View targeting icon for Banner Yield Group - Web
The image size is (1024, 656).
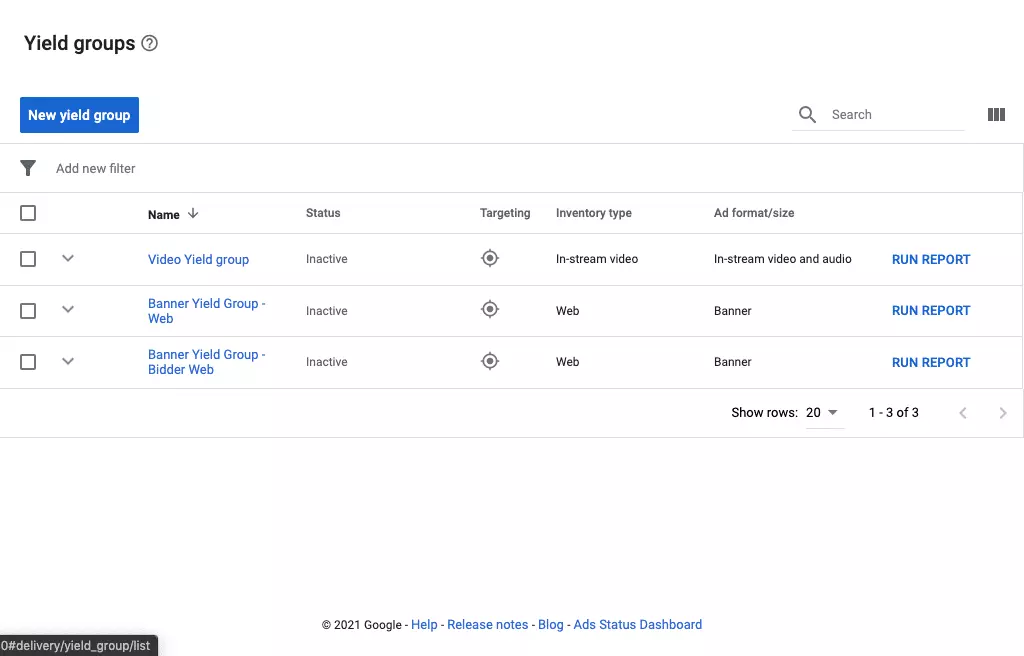[490, 309]
